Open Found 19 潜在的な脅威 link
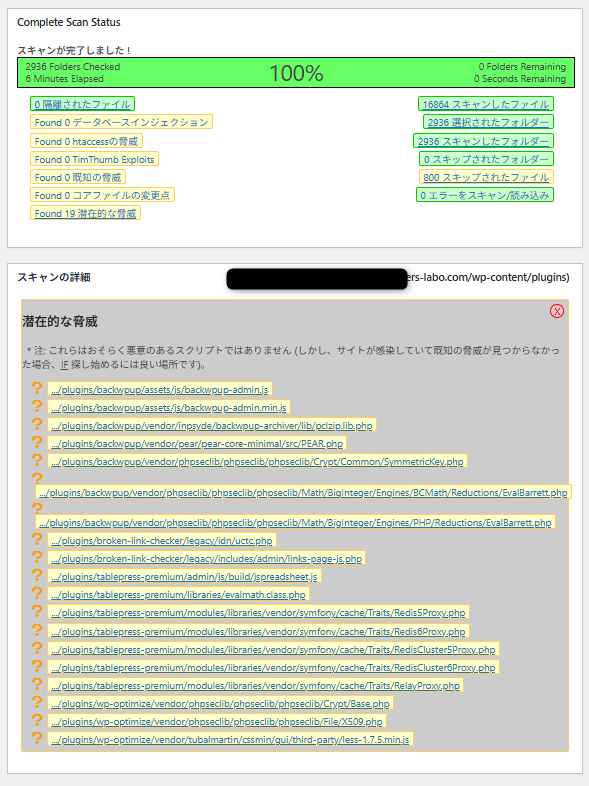589x786 pixels. click(85, 214)
